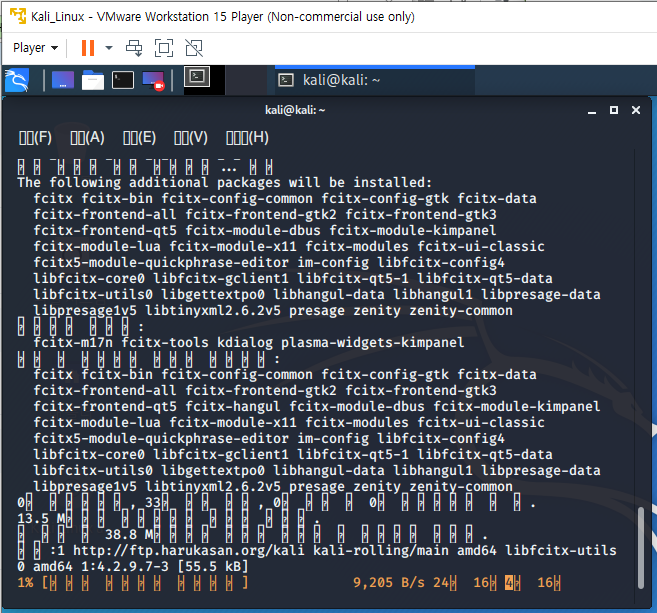Click the terminal vertical scrollbar thumb
This screenshot has width=657, height=613.
click(x=640, y=548)
